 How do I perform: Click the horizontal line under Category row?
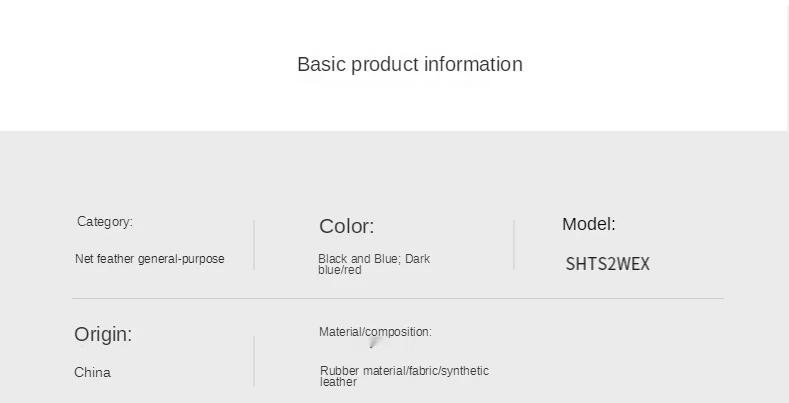[x=398, y=298]
